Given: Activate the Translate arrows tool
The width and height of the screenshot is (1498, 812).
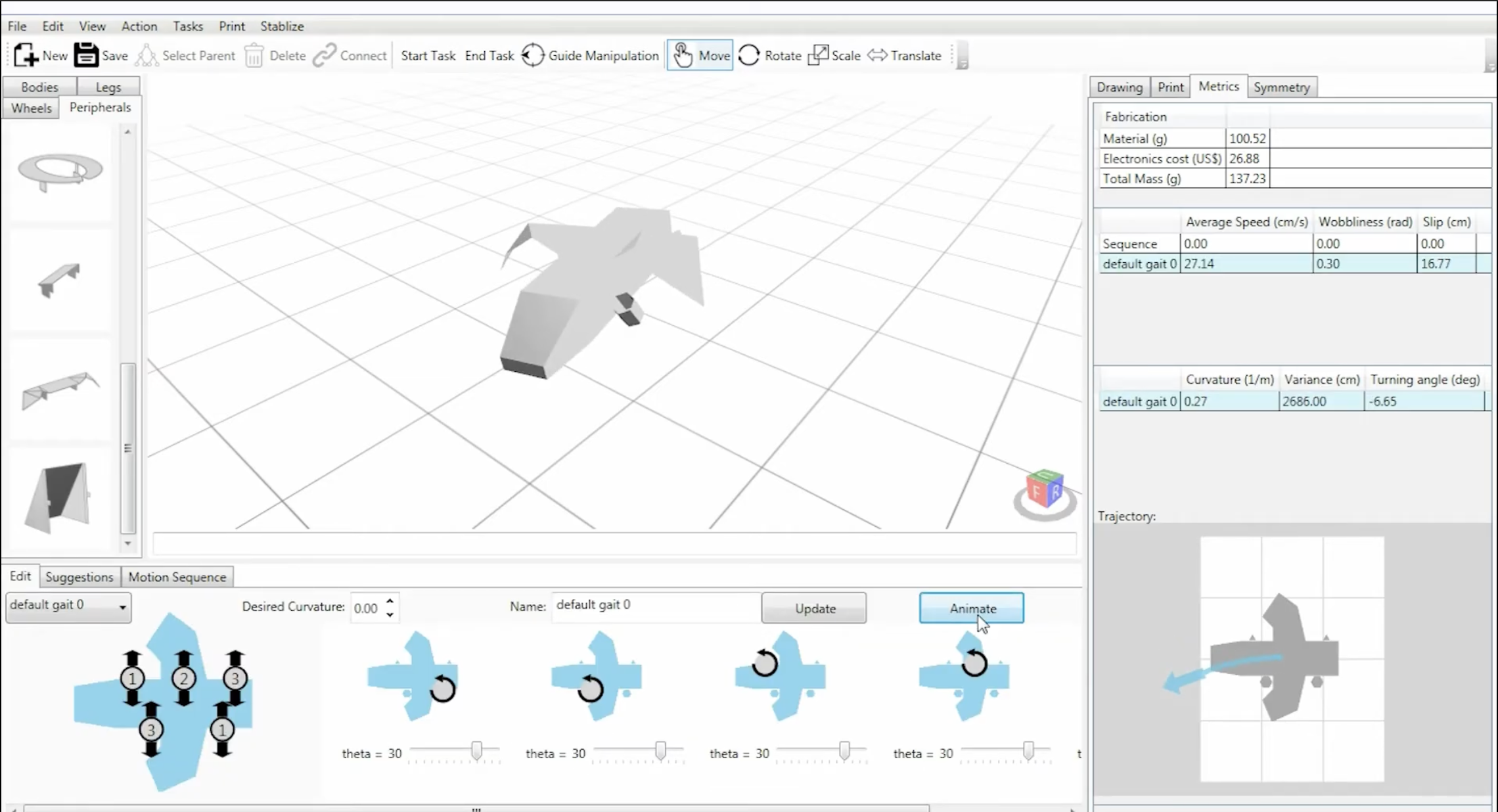Looking at the screenshot, I should click(877, 55).
